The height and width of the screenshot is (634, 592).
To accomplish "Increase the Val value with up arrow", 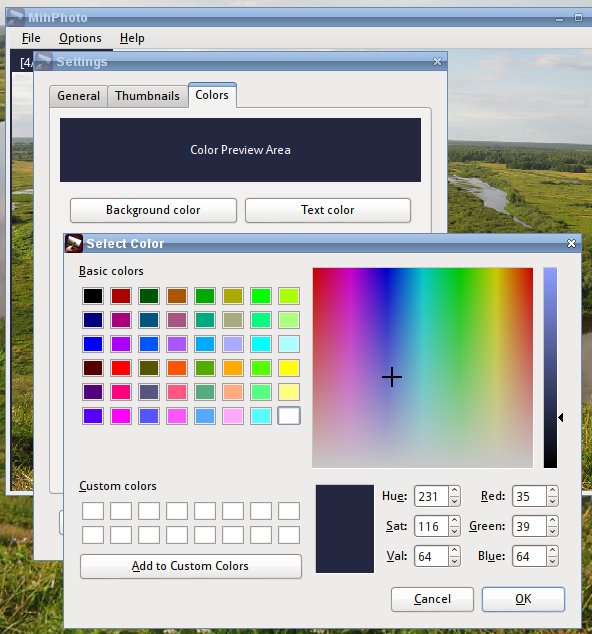I will (x=455, y=551).
